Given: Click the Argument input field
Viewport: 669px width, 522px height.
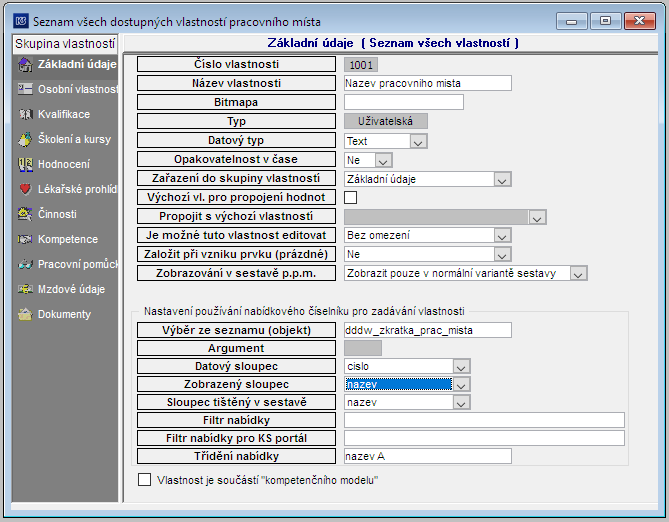Looking at the screenshot, I should point(363,348).
